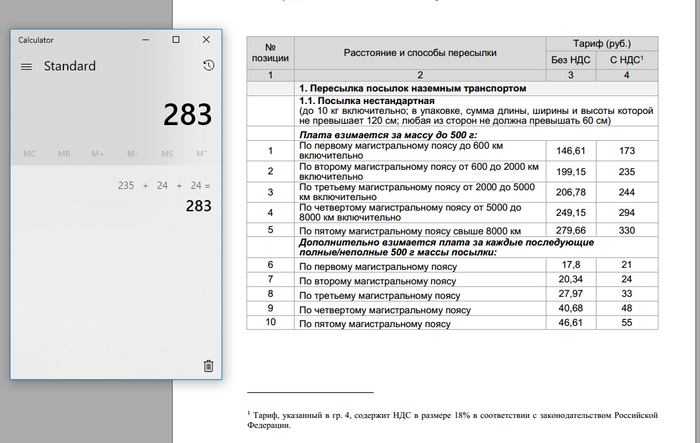Screen dimensions: 700x443
Task: Click the value 173 in С НДС column
Action: point(627,151)
